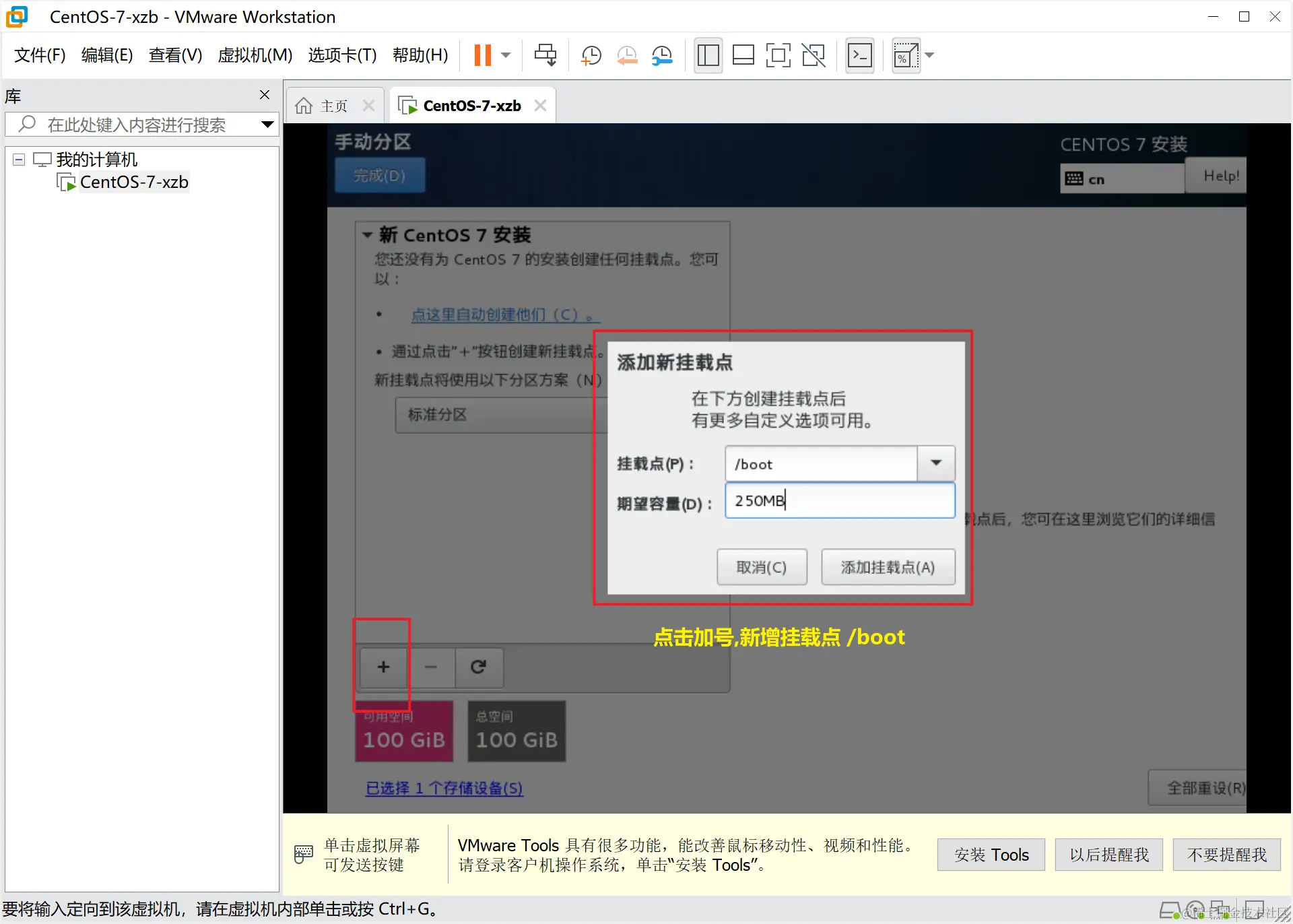The image size is (1293, 924).
Task: Click the 挂载点 /boot combo box field
Action: pos(821,464)
